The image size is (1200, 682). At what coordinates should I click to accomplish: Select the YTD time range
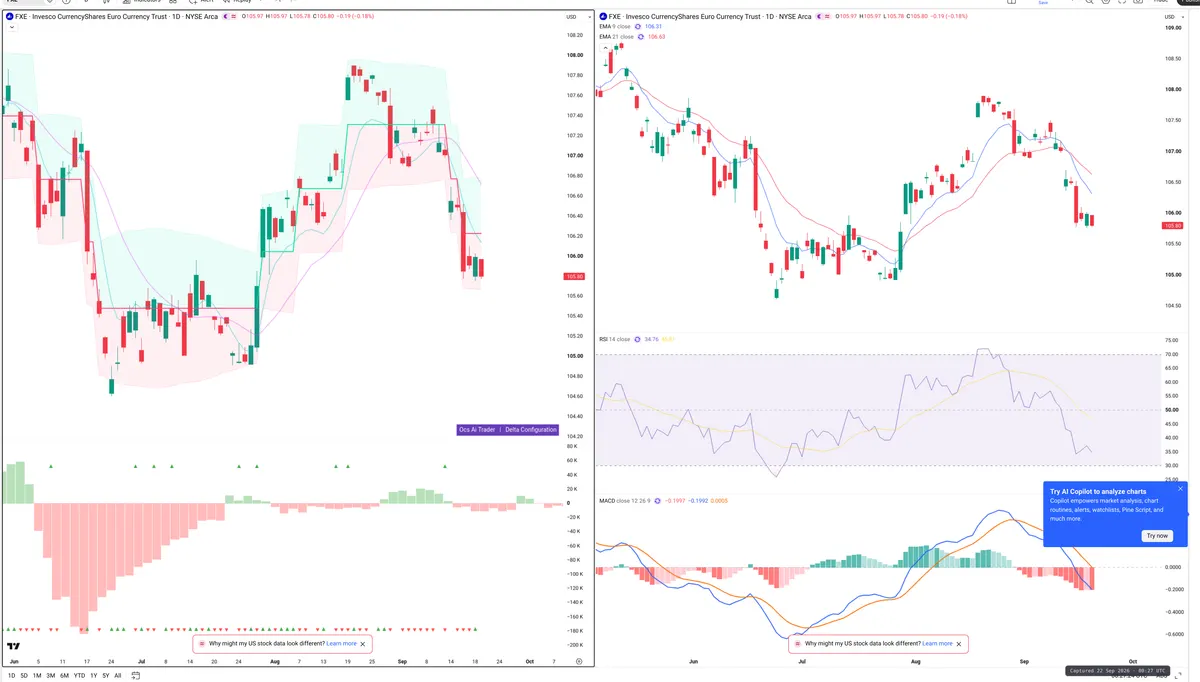pos(79,676)
